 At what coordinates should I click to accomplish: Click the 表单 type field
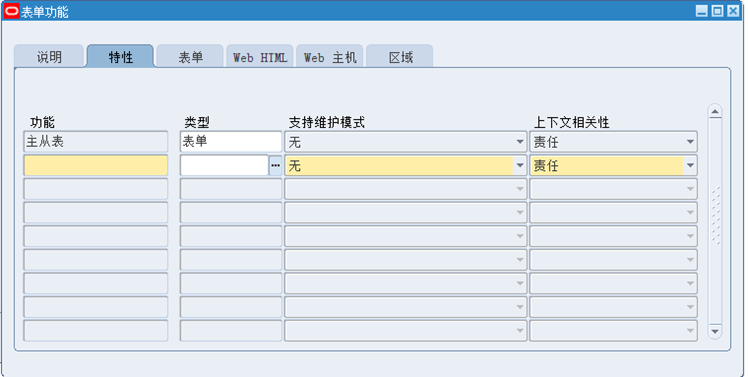231,142
